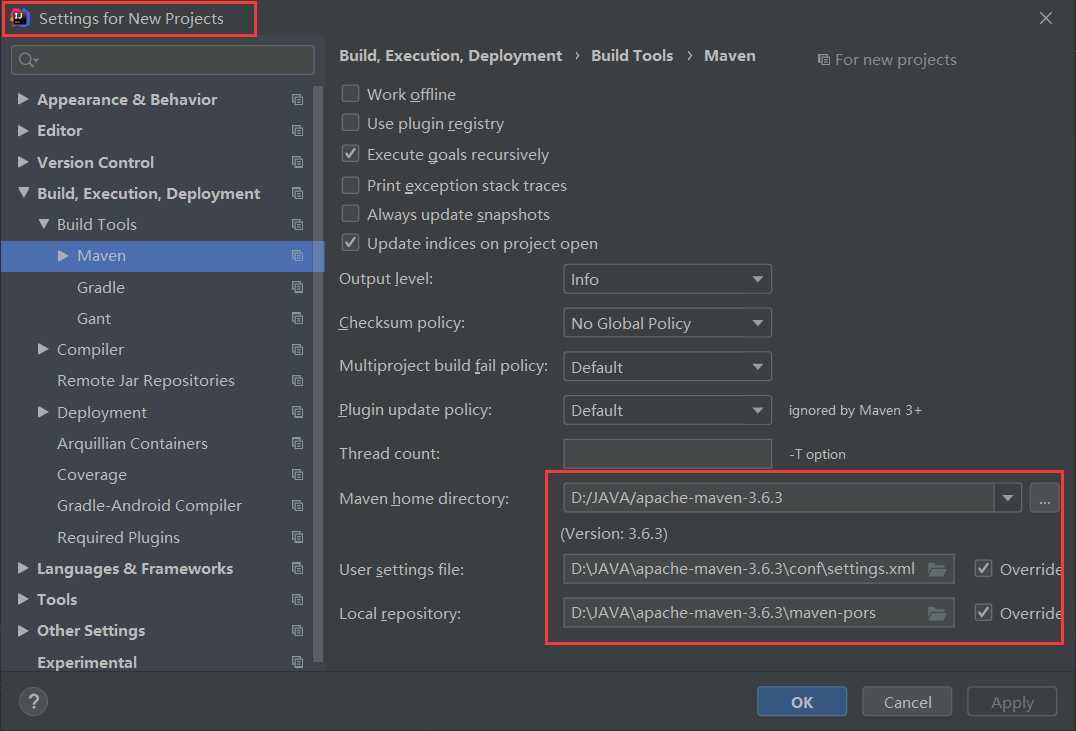
Task: Expand the Version Control node
Action: (x=23, y=161)
